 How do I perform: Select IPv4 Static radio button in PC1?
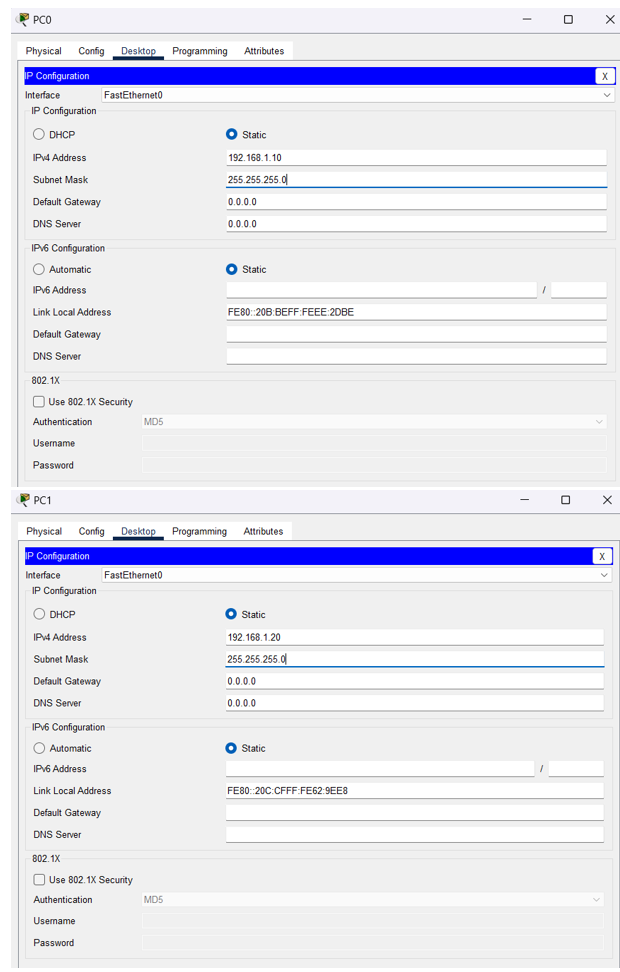231,614
